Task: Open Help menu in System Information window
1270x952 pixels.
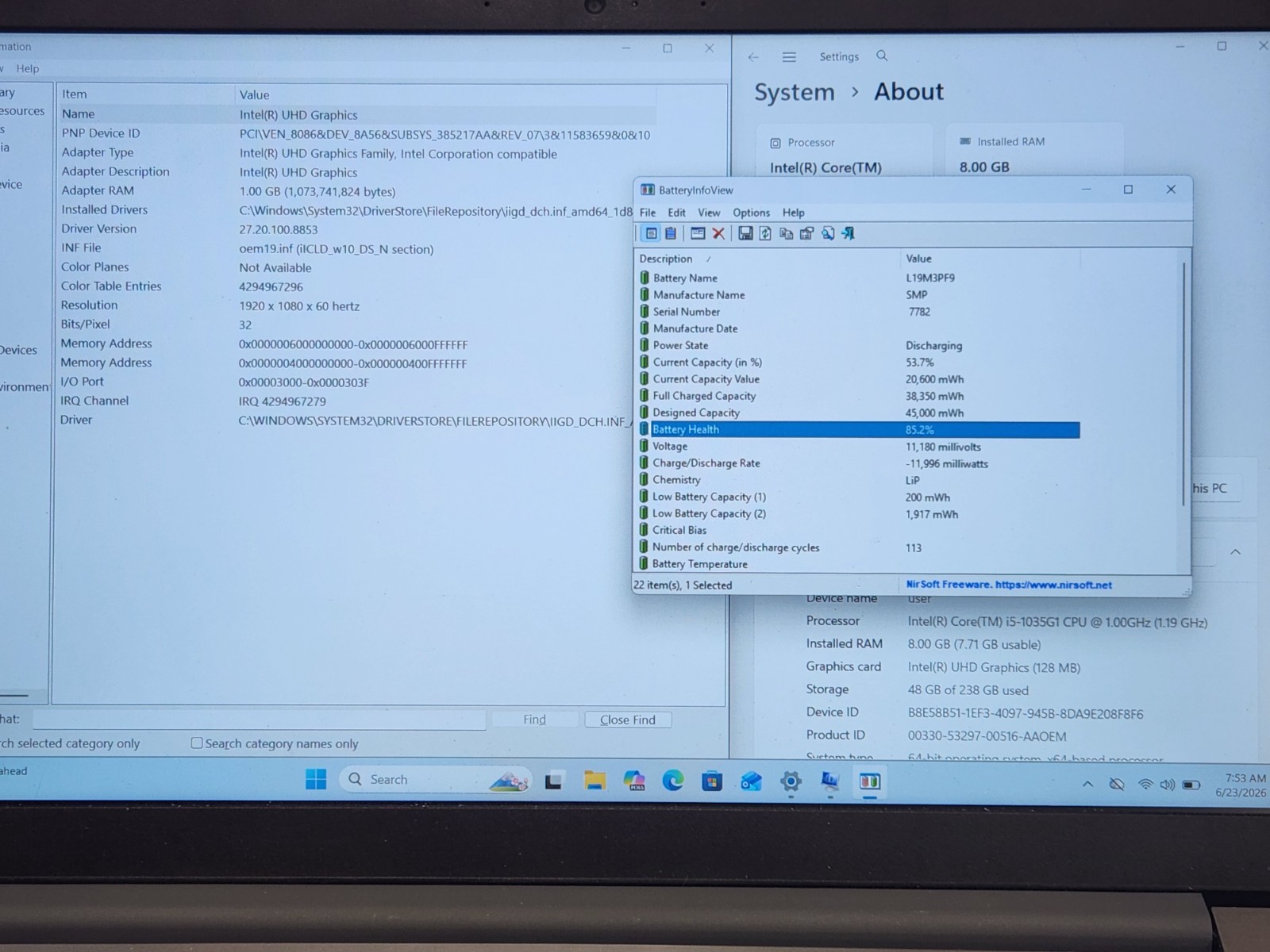Action: 28,68
